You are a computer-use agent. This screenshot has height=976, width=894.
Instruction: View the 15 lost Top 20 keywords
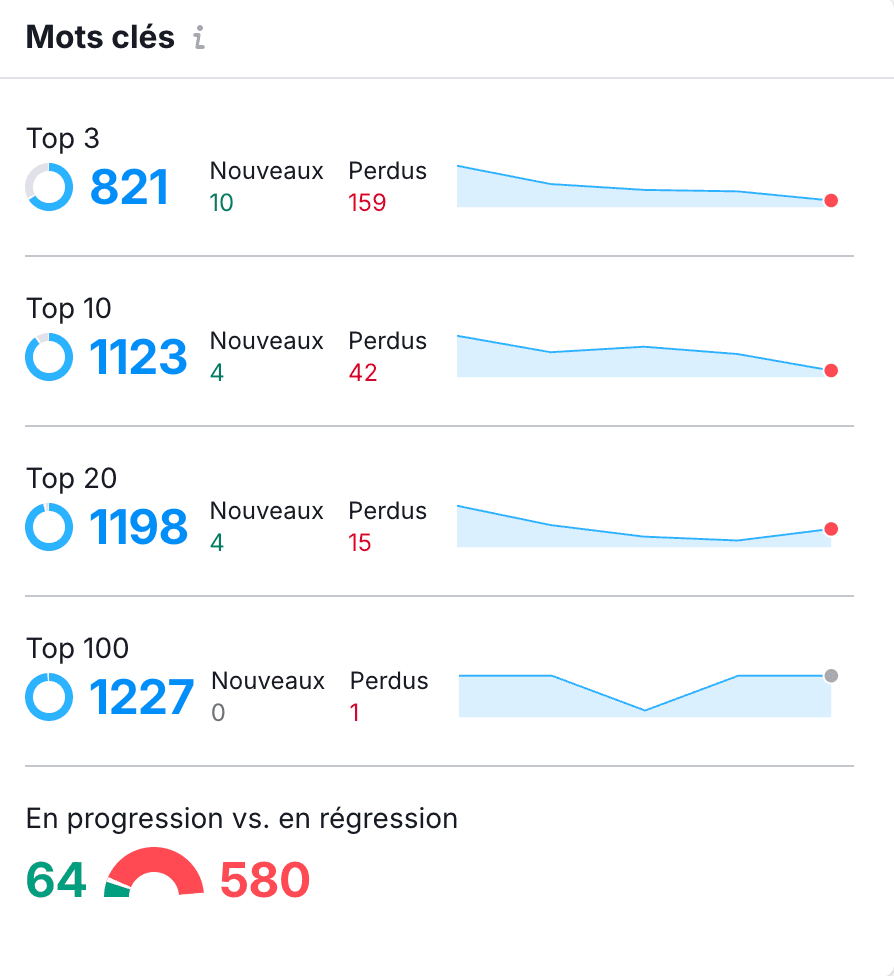click(360, 543)
